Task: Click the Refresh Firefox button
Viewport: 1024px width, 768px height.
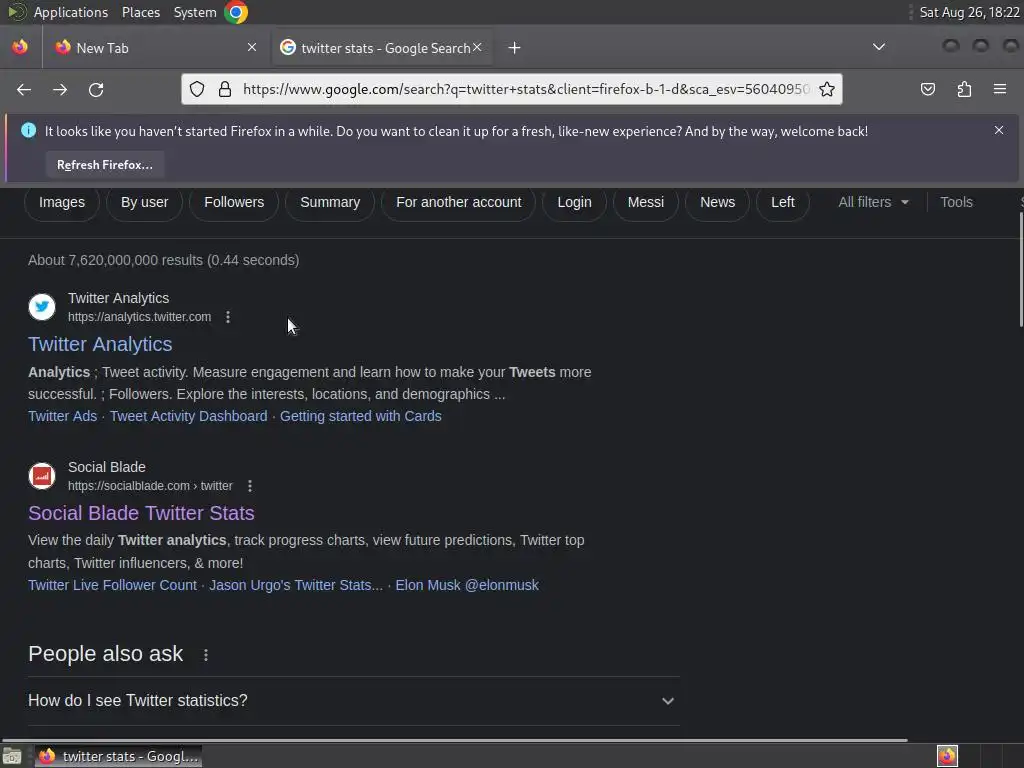Action: (104, 165)
